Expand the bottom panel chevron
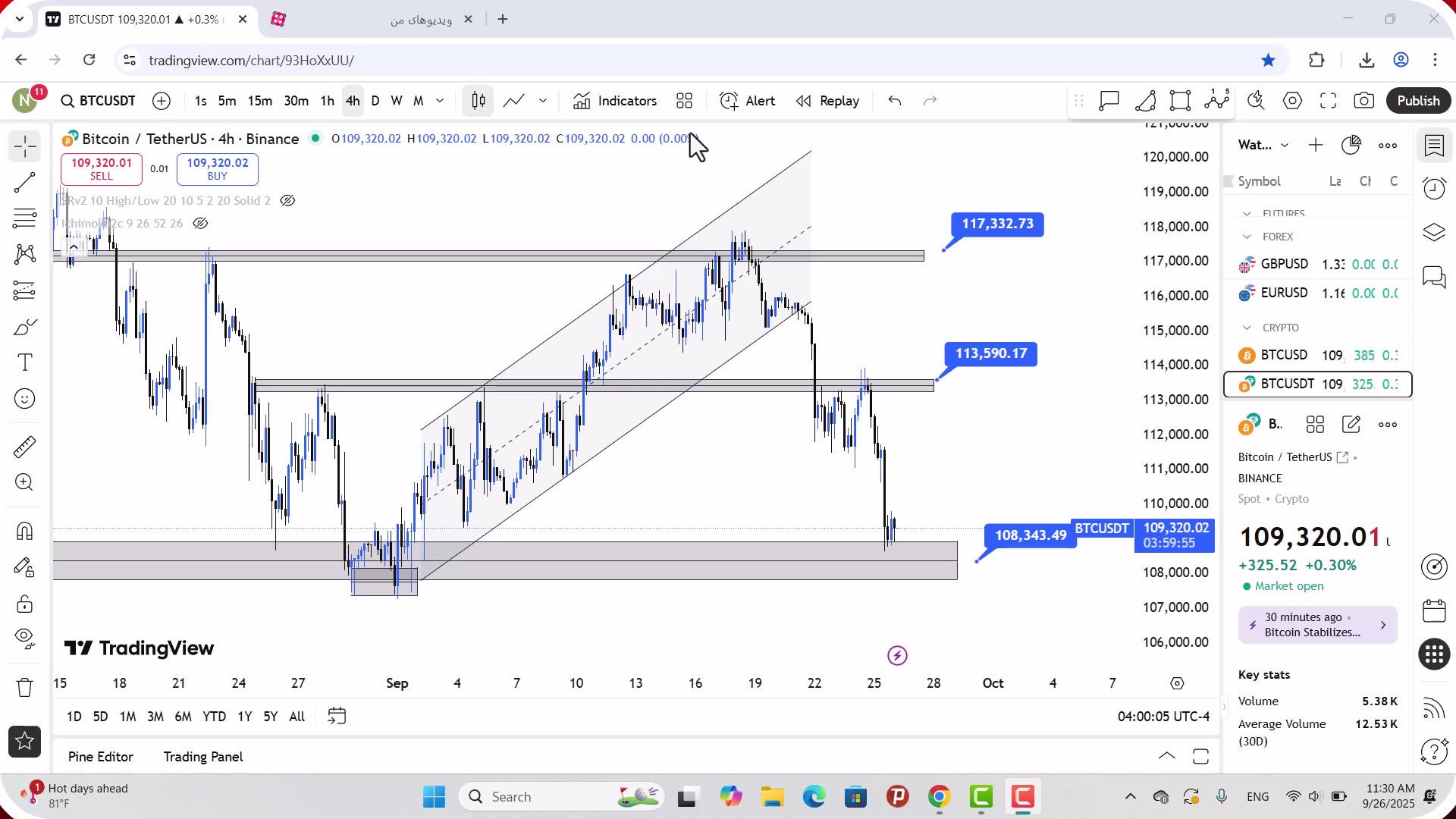Viewport: 1456px width, 819px height. point(1167,756)
